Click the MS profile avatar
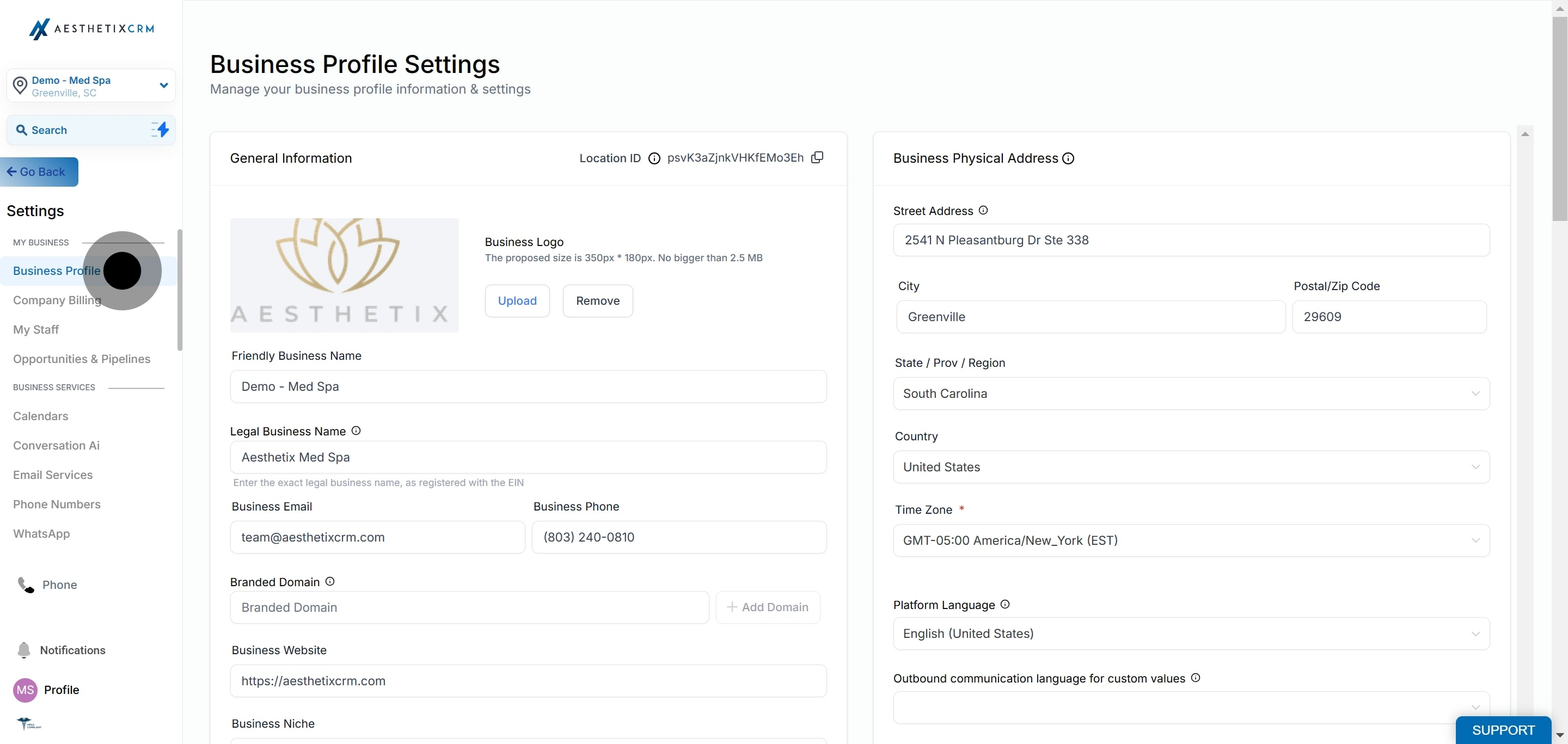 (x=25, y=689)
